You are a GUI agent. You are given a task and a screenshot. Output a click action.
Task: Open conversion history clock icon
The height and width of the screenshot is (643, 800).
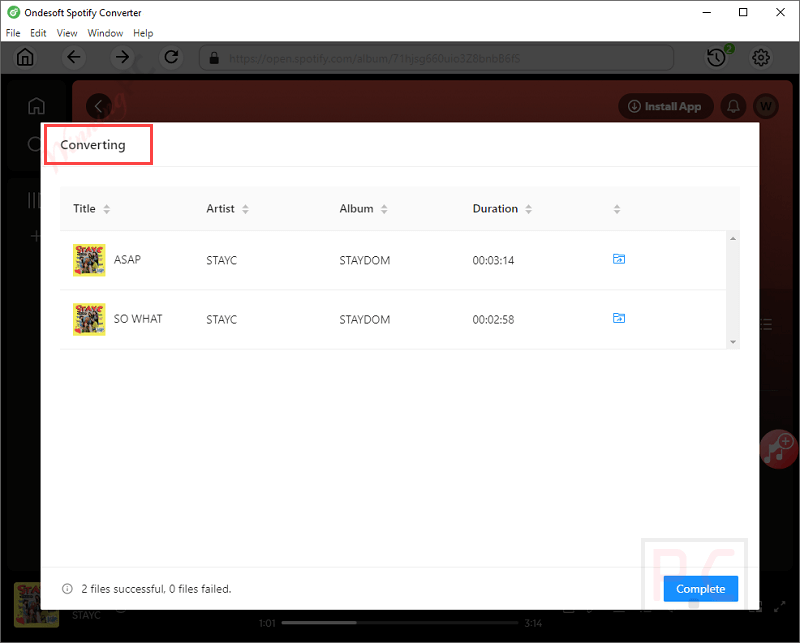[x=717, y=57]
